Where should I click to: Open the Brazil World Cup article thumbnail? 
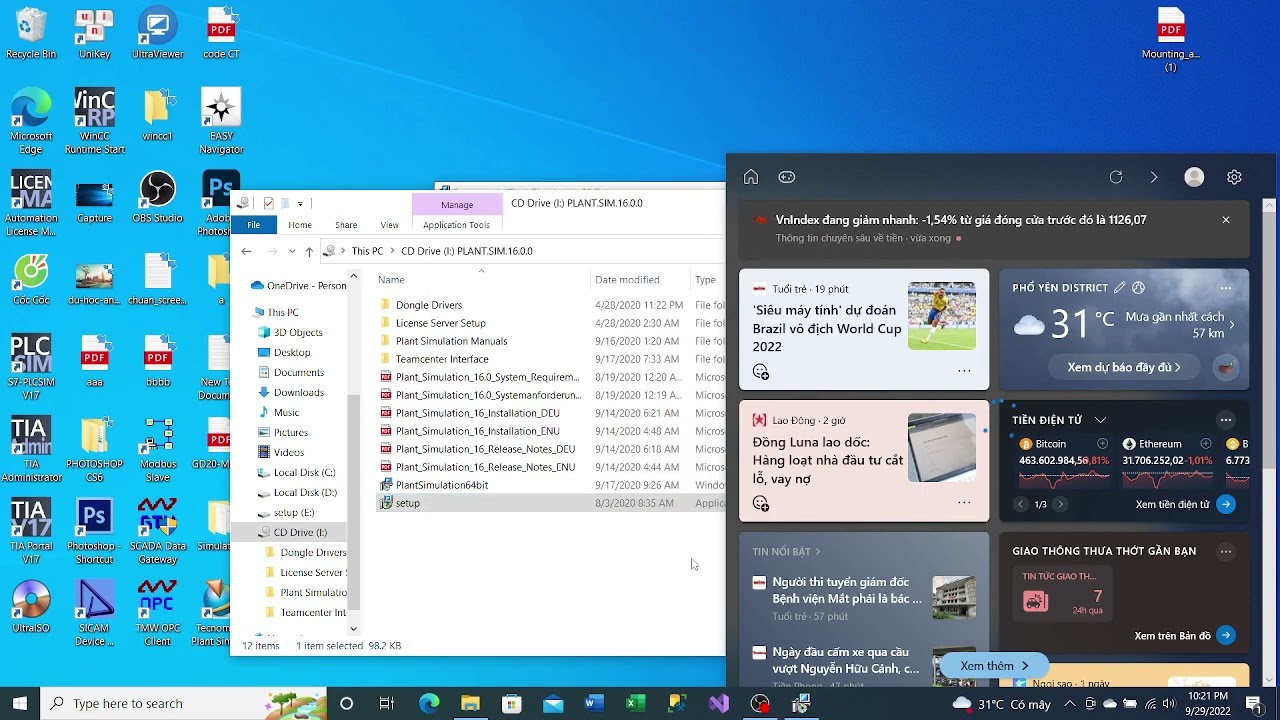(942, 316)
